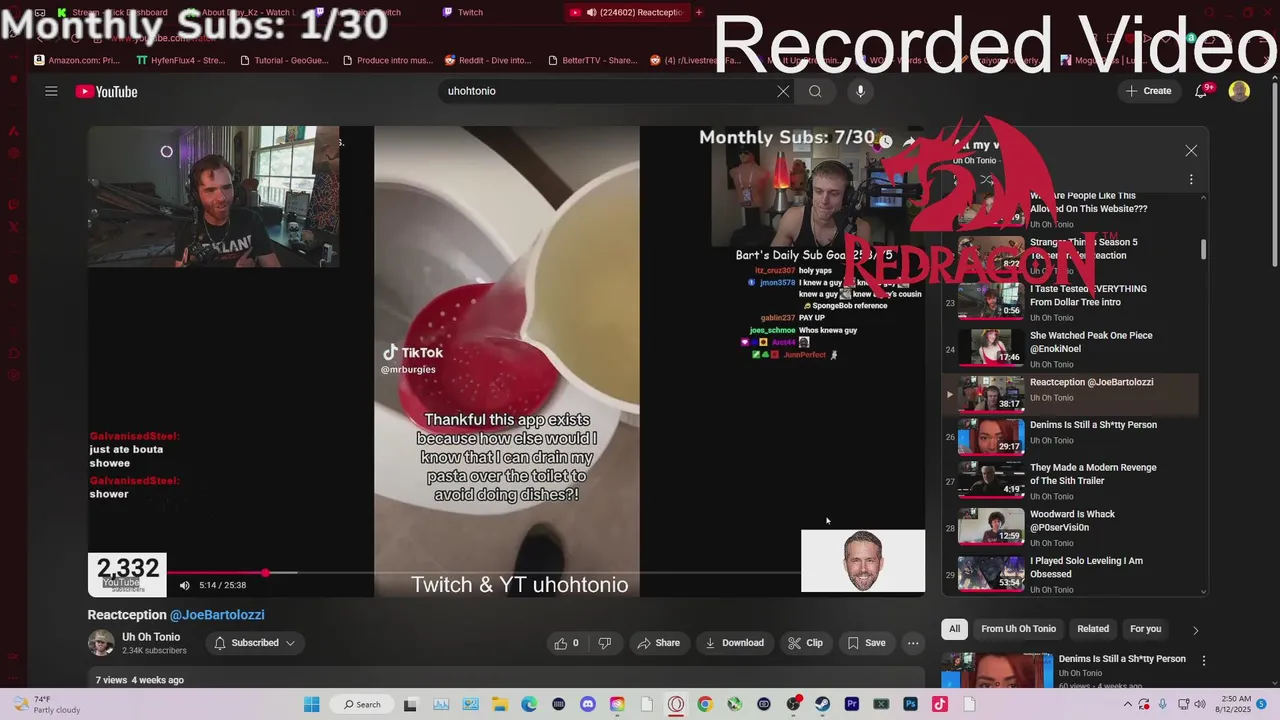Viewport: 1280px width, 720px height.
Task: Mute the video with the speaker icon
Action: click(x=184, y=585)
